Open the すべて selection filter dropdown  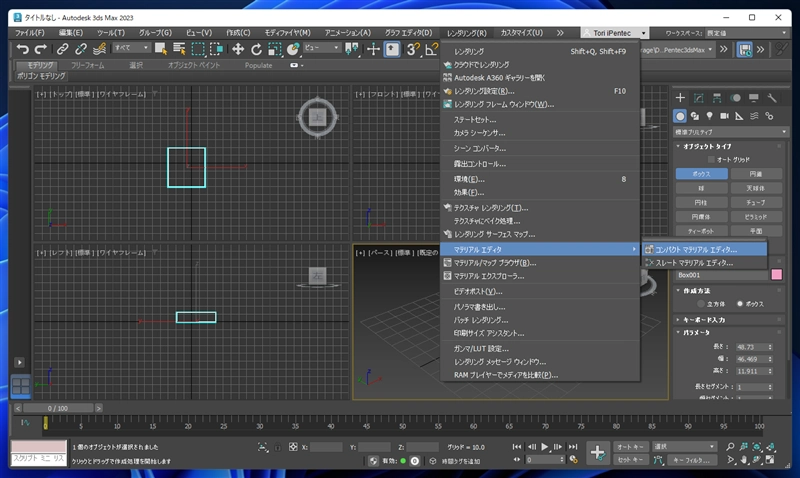point(132,48)
